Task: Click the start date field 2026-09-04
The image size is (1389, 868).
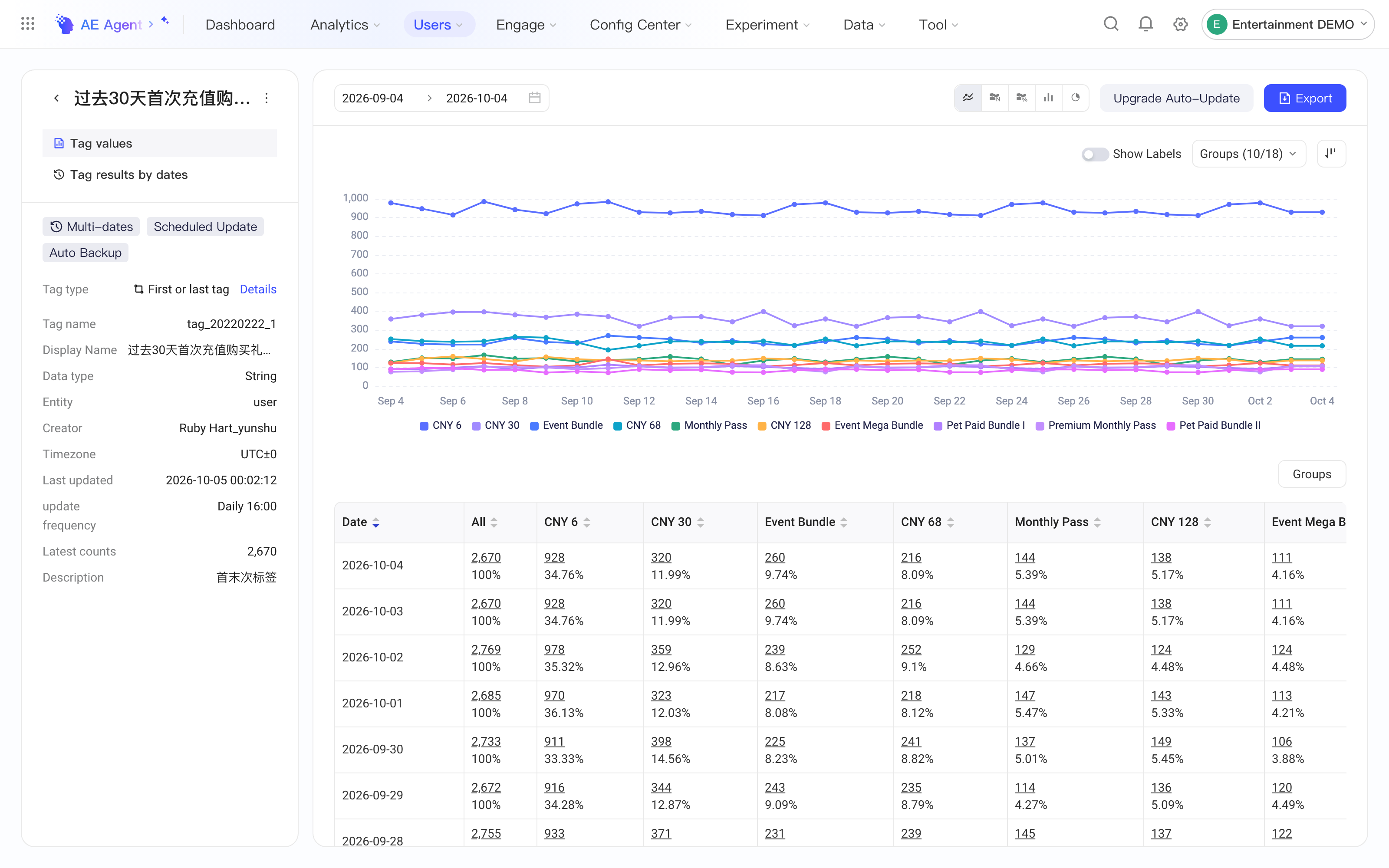Action: coord(372,98)
